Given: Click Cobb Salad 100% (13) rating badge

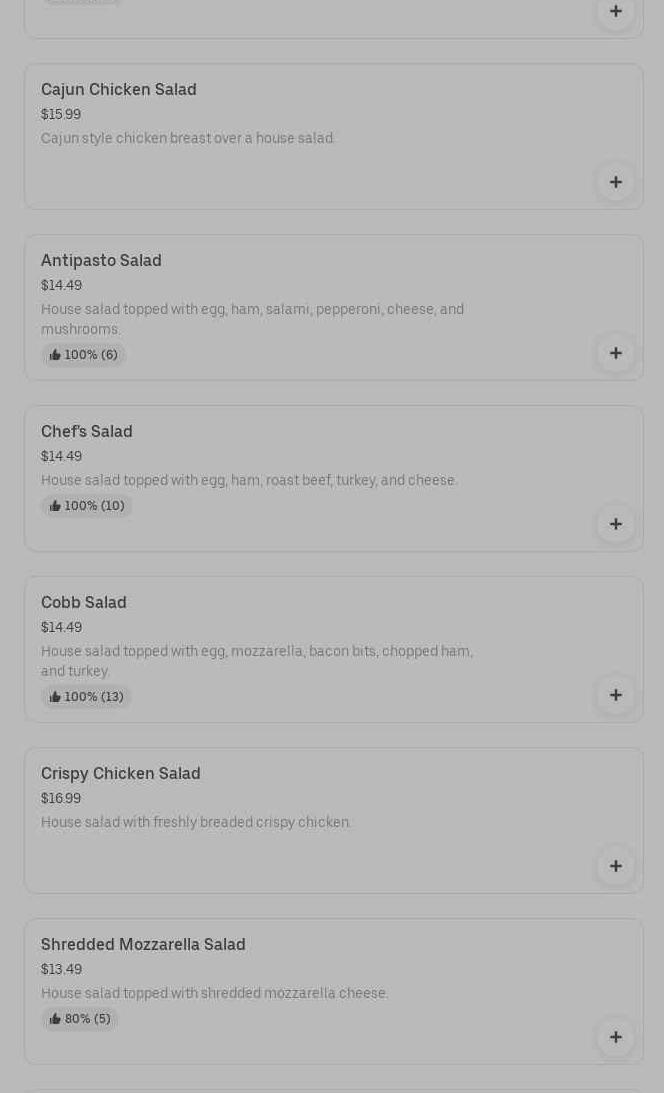Looking at the screenshot, I should pos(87,697).
